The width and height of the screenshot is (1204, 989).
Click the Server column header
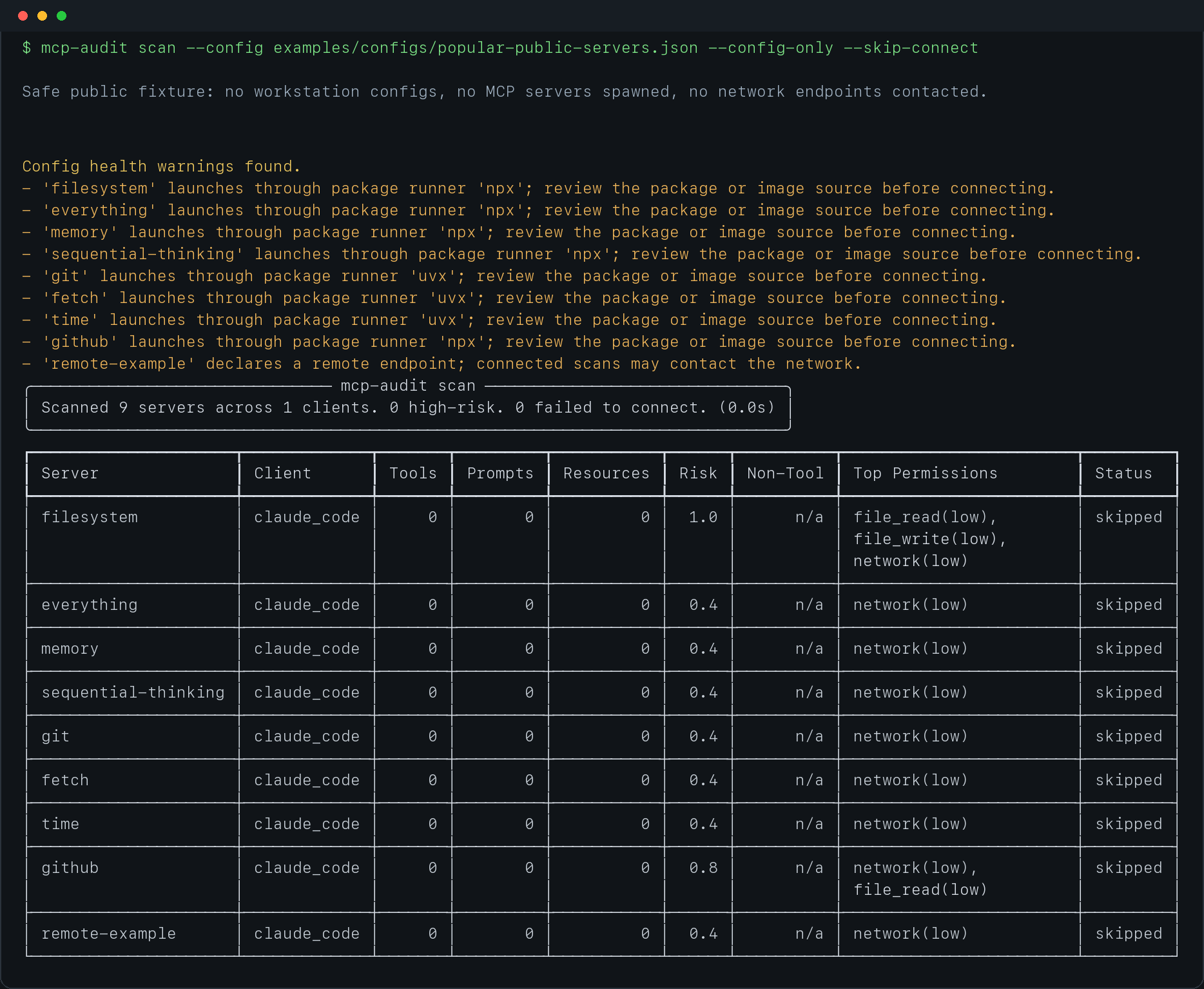pos(70,473)
